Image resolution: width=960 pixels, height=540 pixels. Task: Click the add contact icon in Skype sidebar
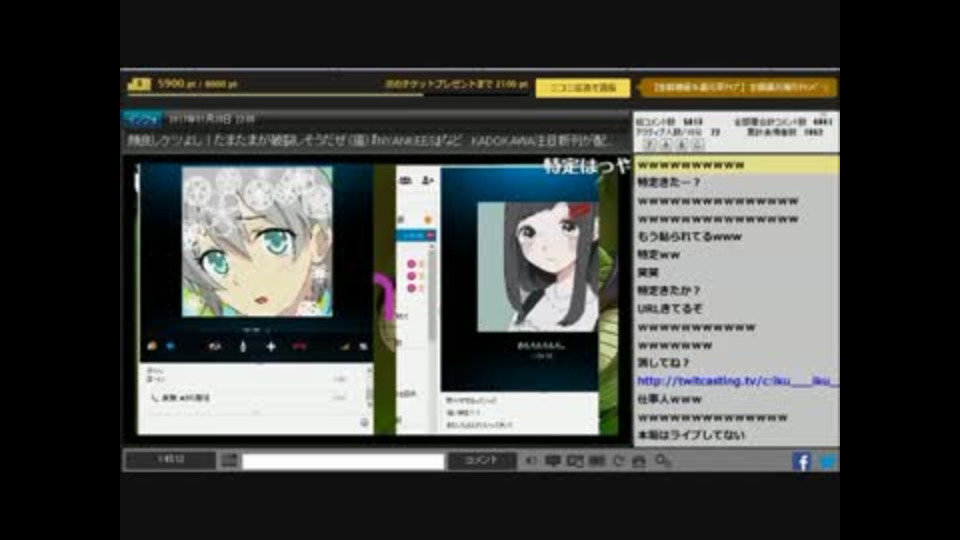427,180
